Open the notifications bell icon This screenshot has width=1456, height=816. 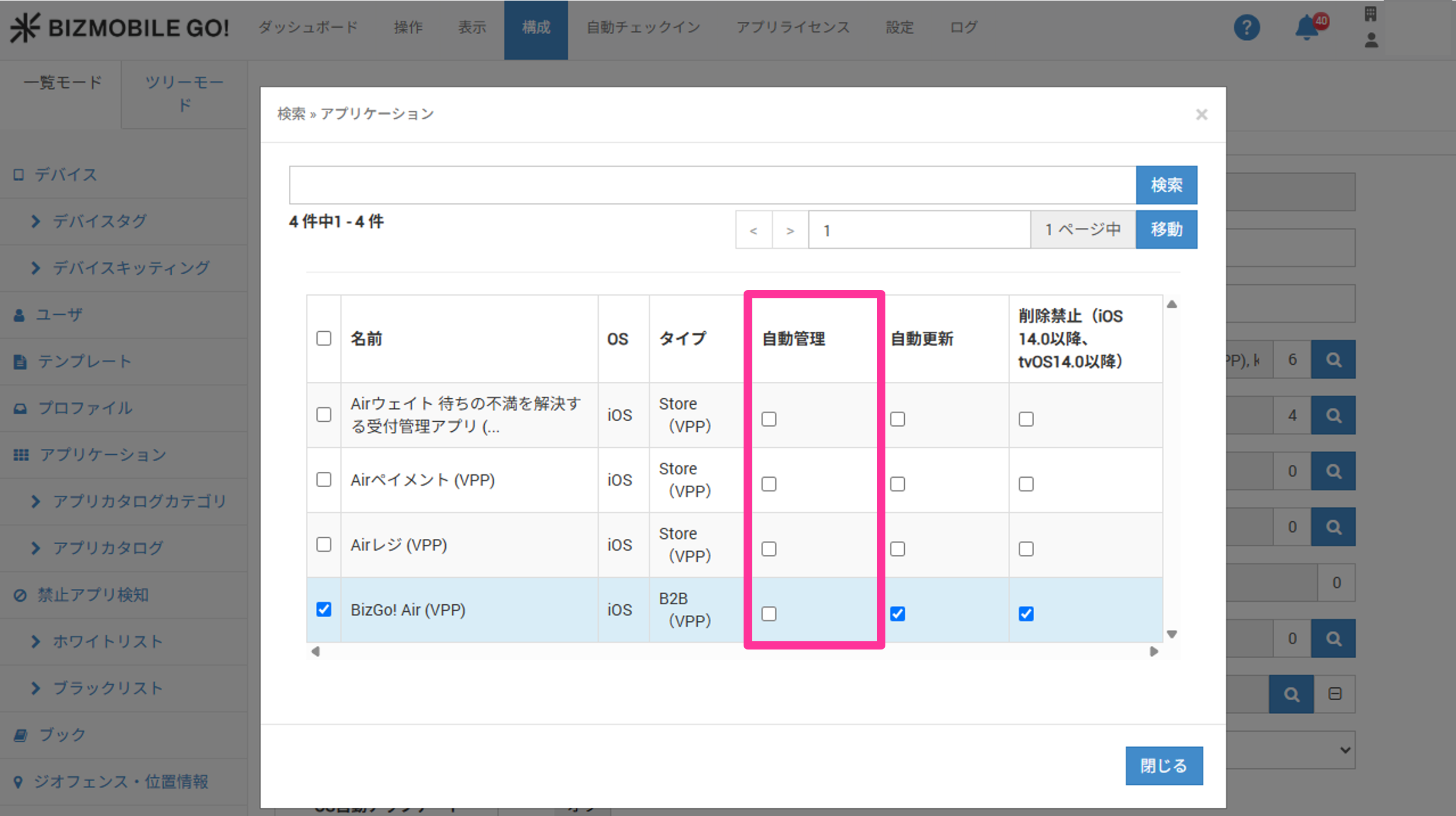coord(1307,28)
